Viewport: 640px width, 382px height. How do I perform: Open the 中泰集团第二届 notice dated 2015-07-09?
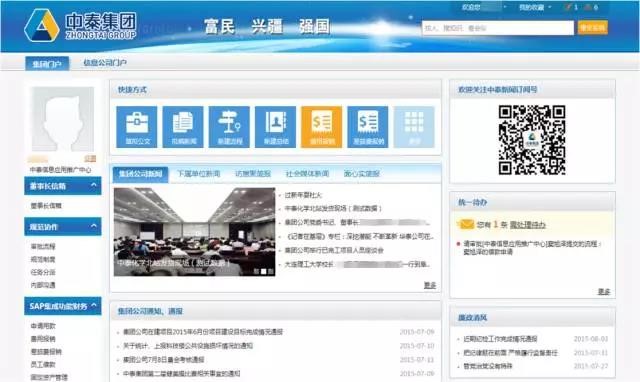pyautogui.click(x=182, y=373)
